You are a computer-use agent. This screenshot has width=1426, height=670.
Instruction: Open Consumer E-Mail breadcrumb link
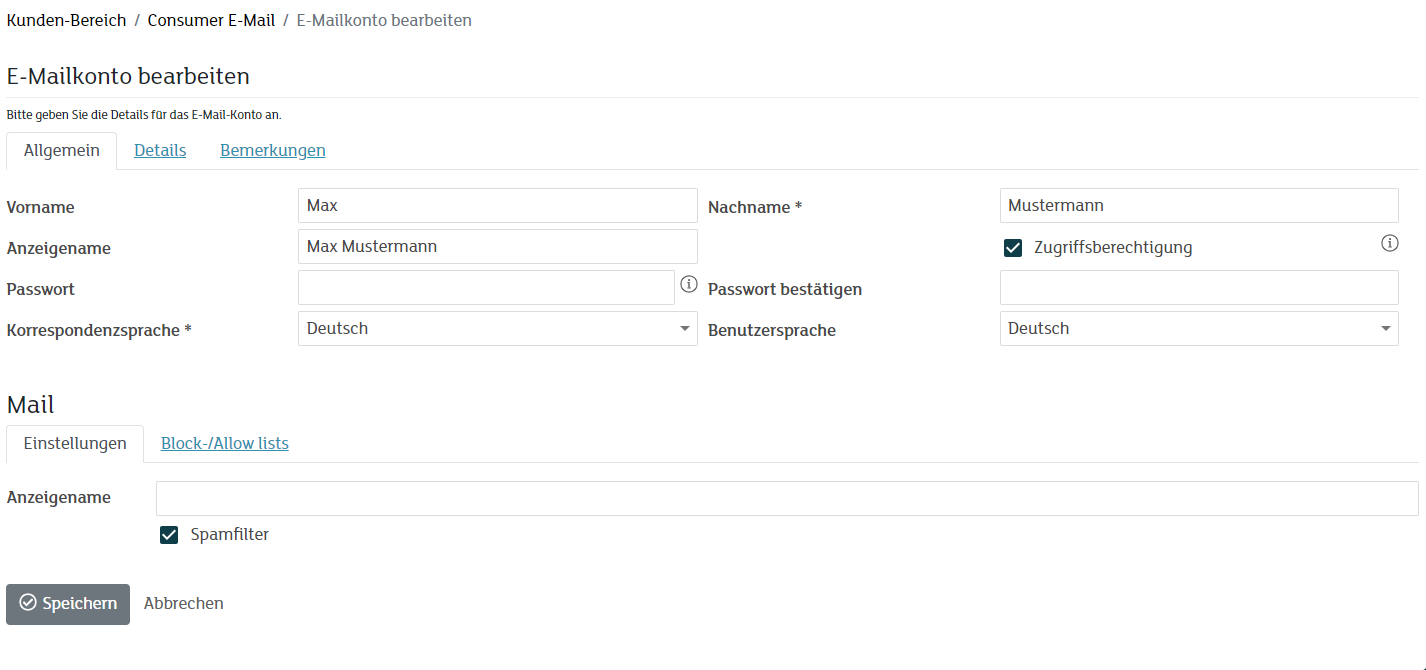[x=211, y=20]
